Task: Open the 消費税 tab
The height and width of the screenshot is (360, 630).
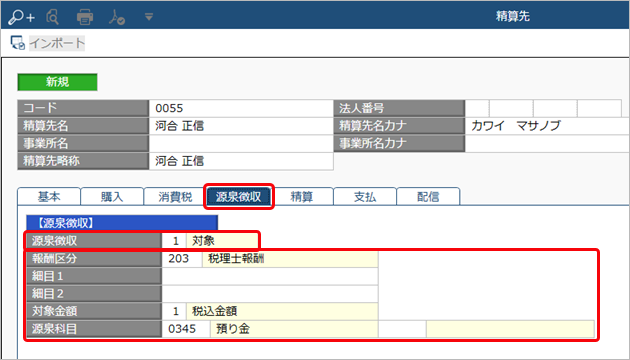Action: [x=175, y=196]
